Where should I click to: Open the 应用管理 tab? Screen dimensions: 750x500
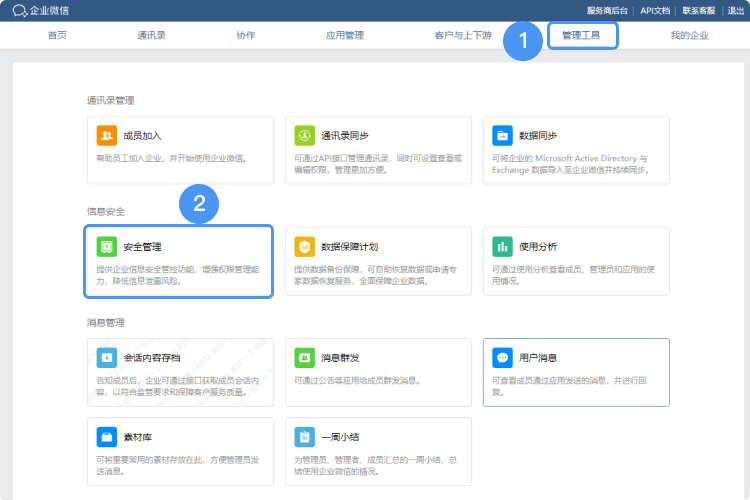pyautogui.click(x=345, y=35)
